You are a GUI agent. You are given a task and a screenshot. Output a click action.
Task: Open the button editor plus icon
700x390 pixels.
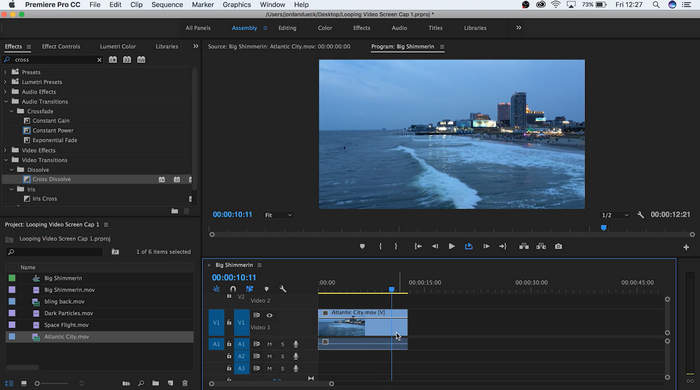coord(686,247)
